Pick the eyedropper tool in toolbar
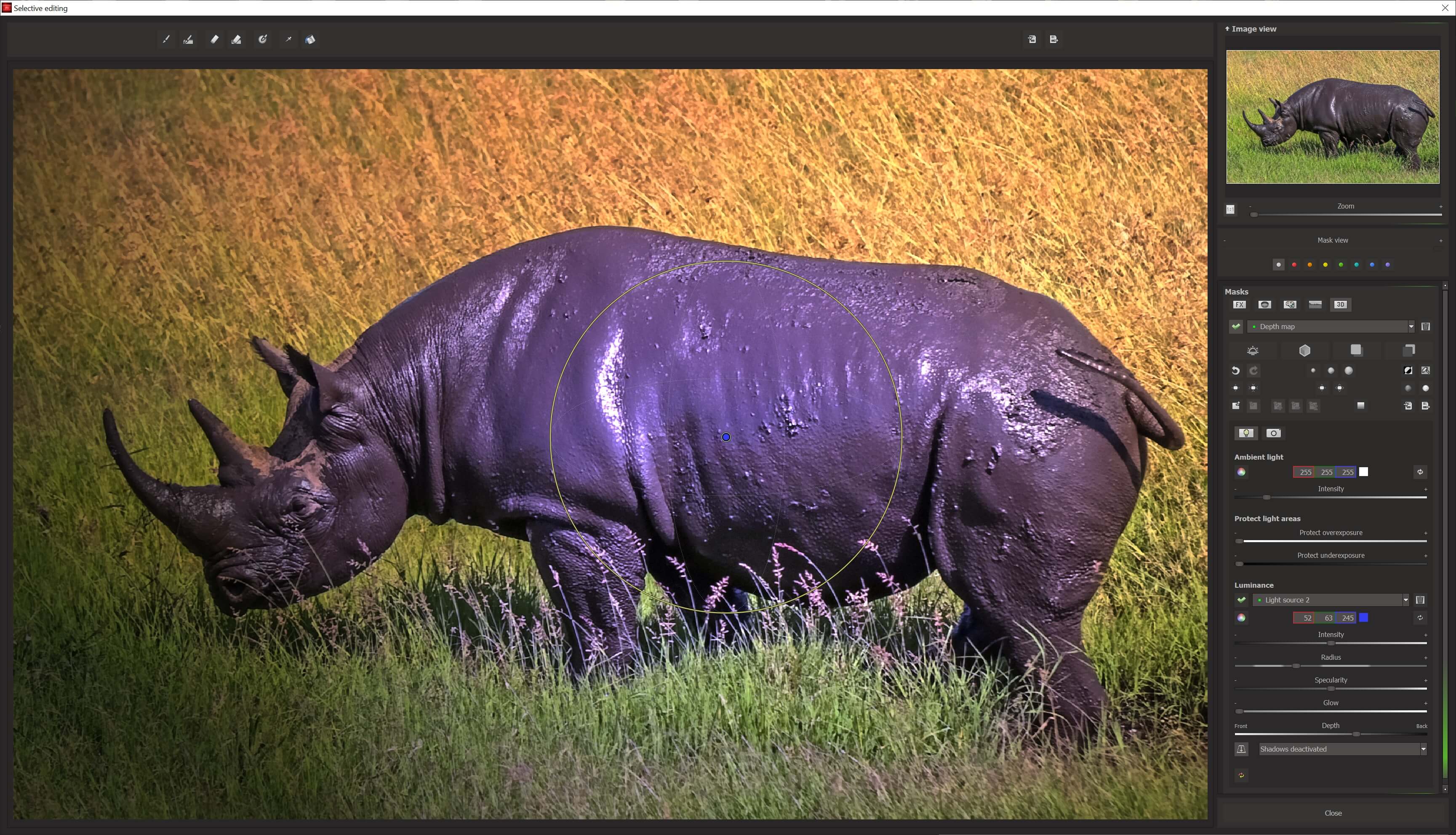Screen dimensions: 1456x835 point(288,40)
